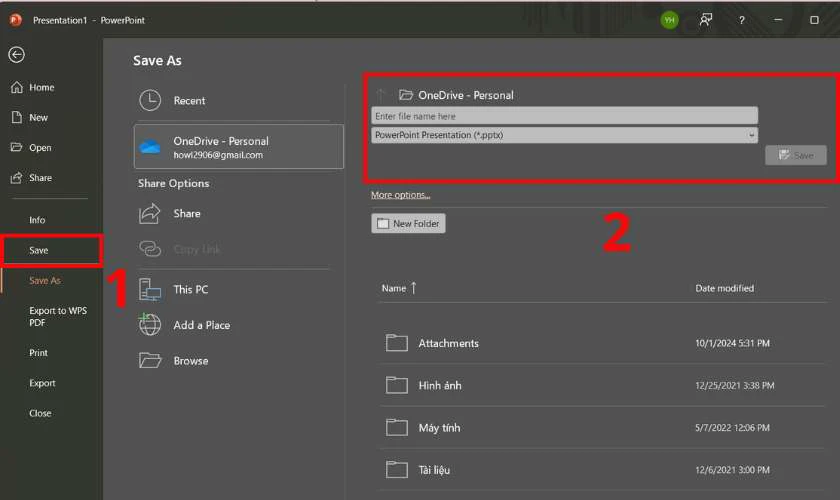Viewport: 840px width, 500px height.
Task: Click the Help question mark icon
Action: pyautogui.click(x=741, y=20)
